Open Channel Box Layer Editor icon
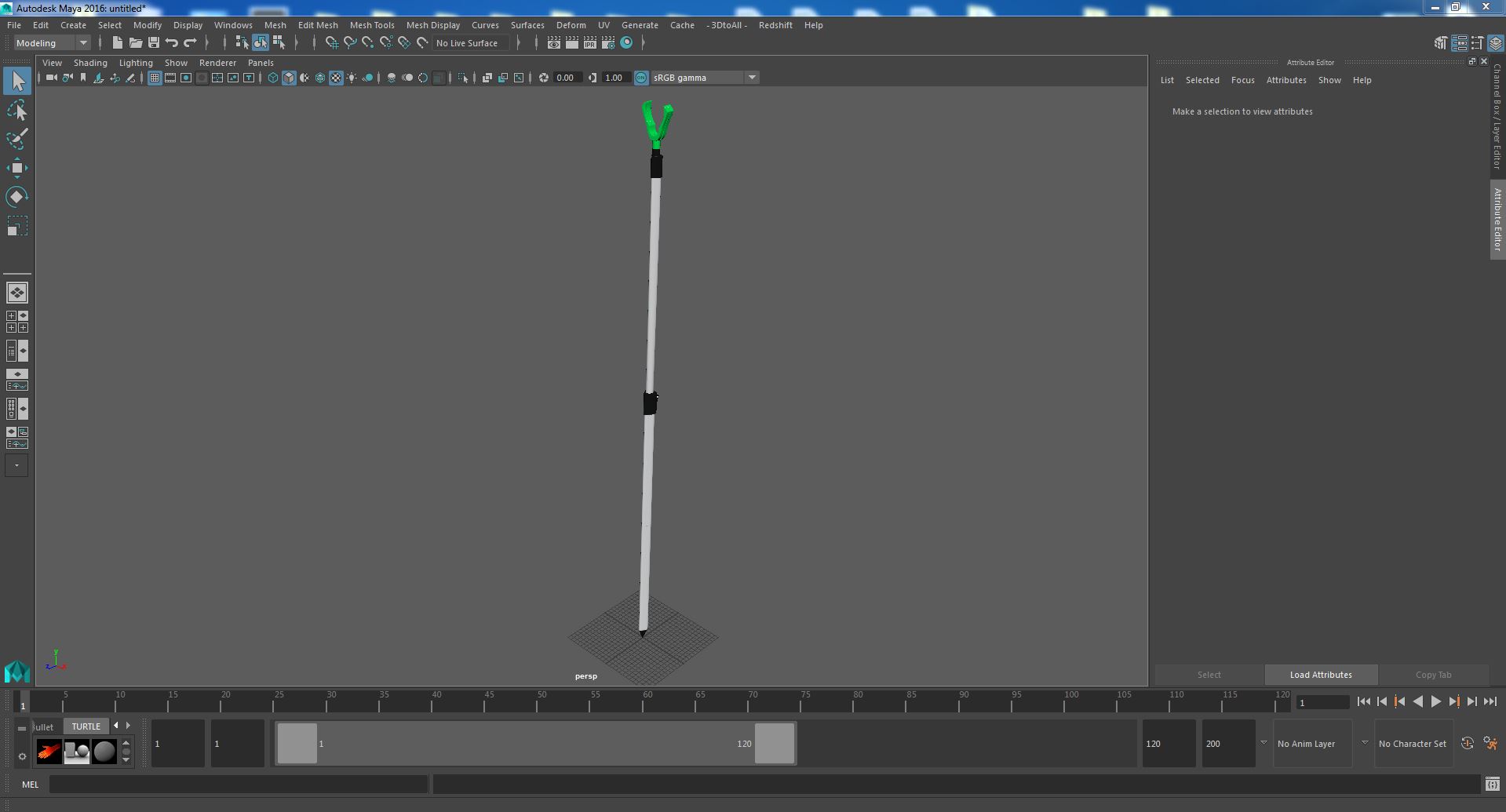 (x=1495, y=43)
